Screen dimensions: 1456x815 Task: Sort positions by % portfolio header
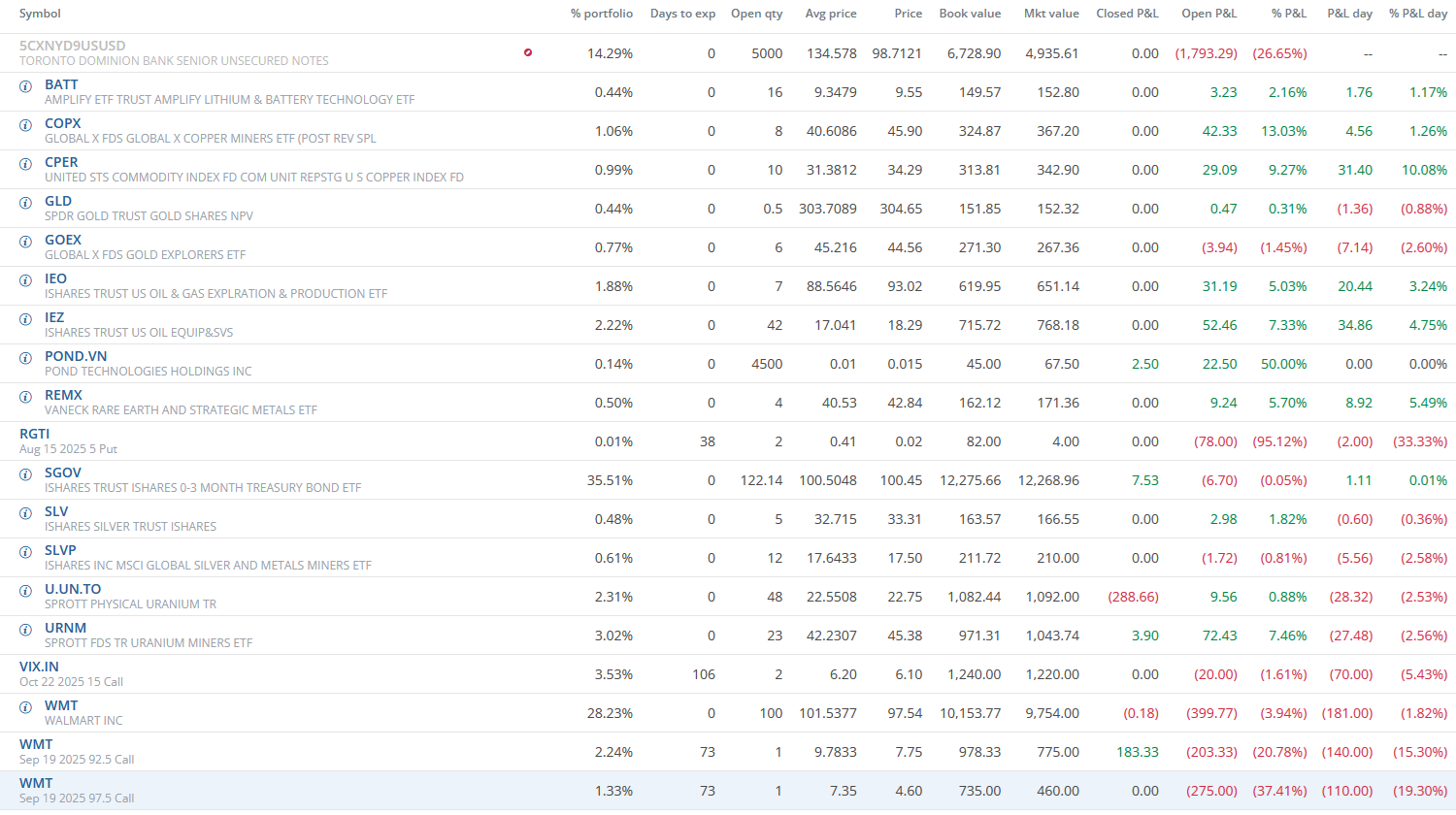[602, 14]
